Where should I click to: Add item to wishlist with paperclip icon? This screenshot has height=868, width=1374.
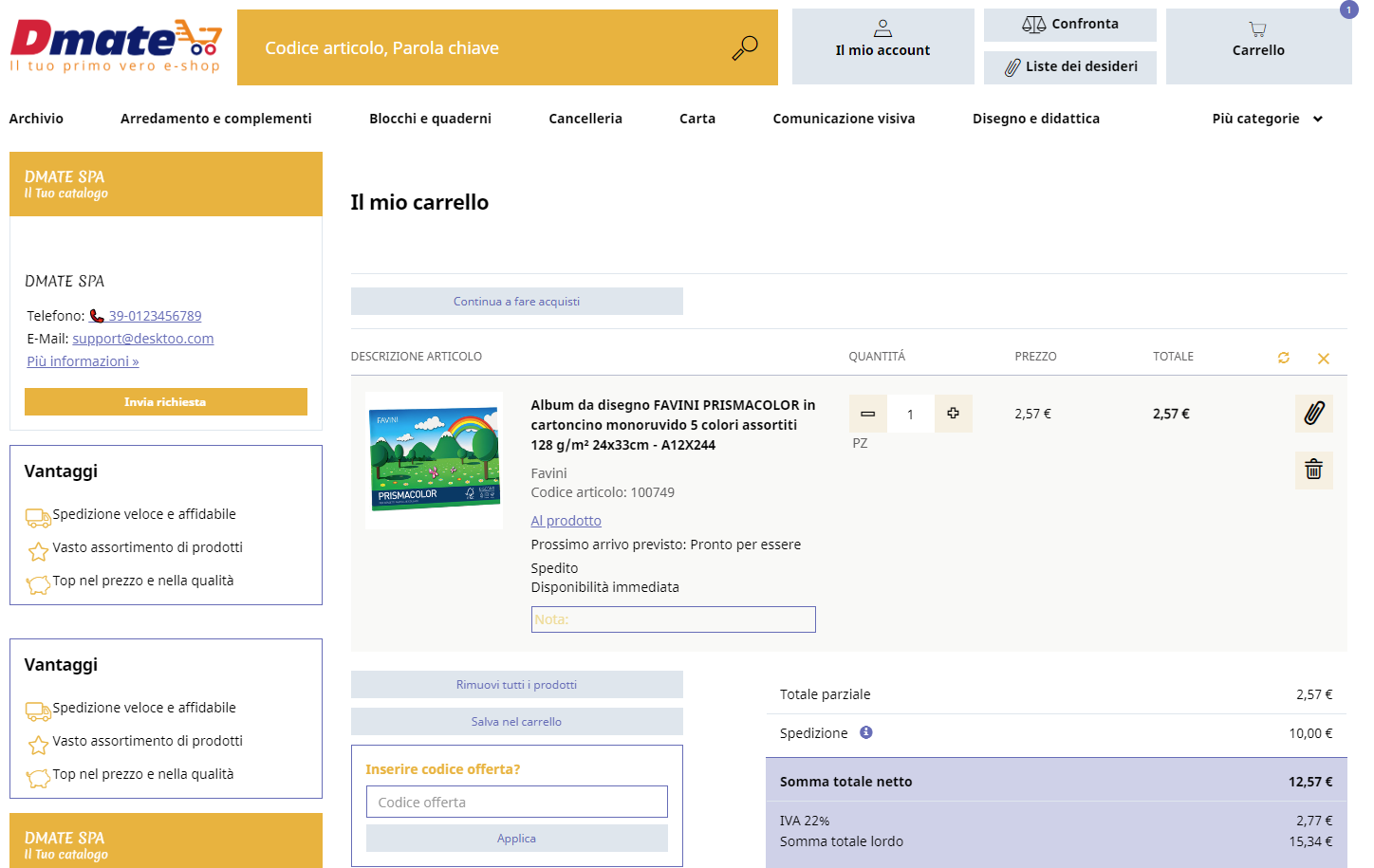coord(1313,414)
